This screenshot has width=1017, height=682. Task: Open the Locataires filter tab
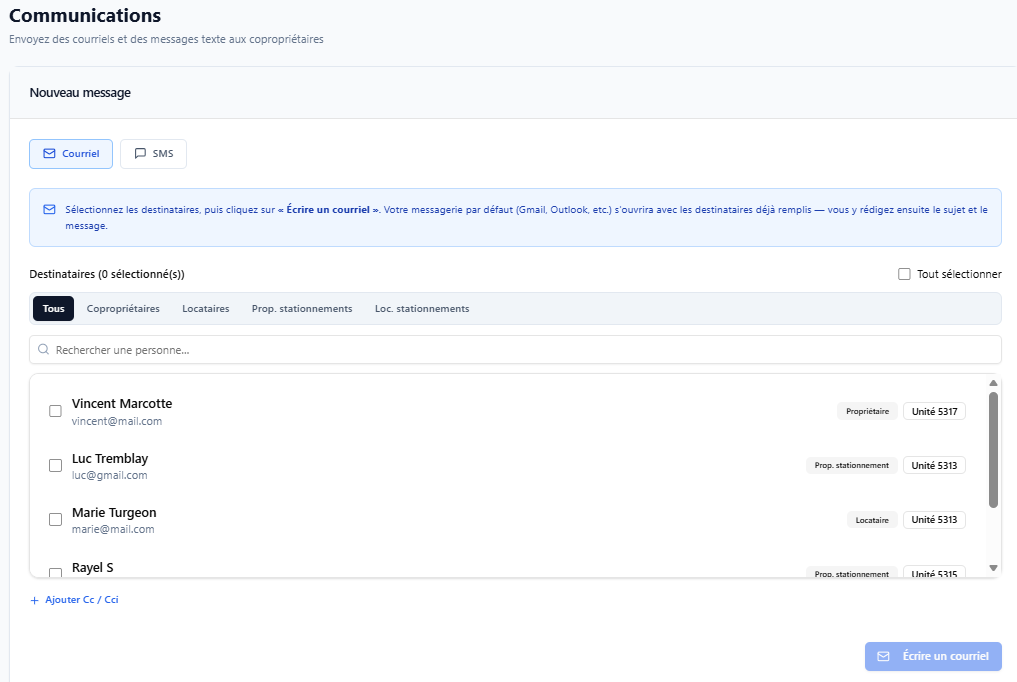pyautogui.click(x=206, y=309)
